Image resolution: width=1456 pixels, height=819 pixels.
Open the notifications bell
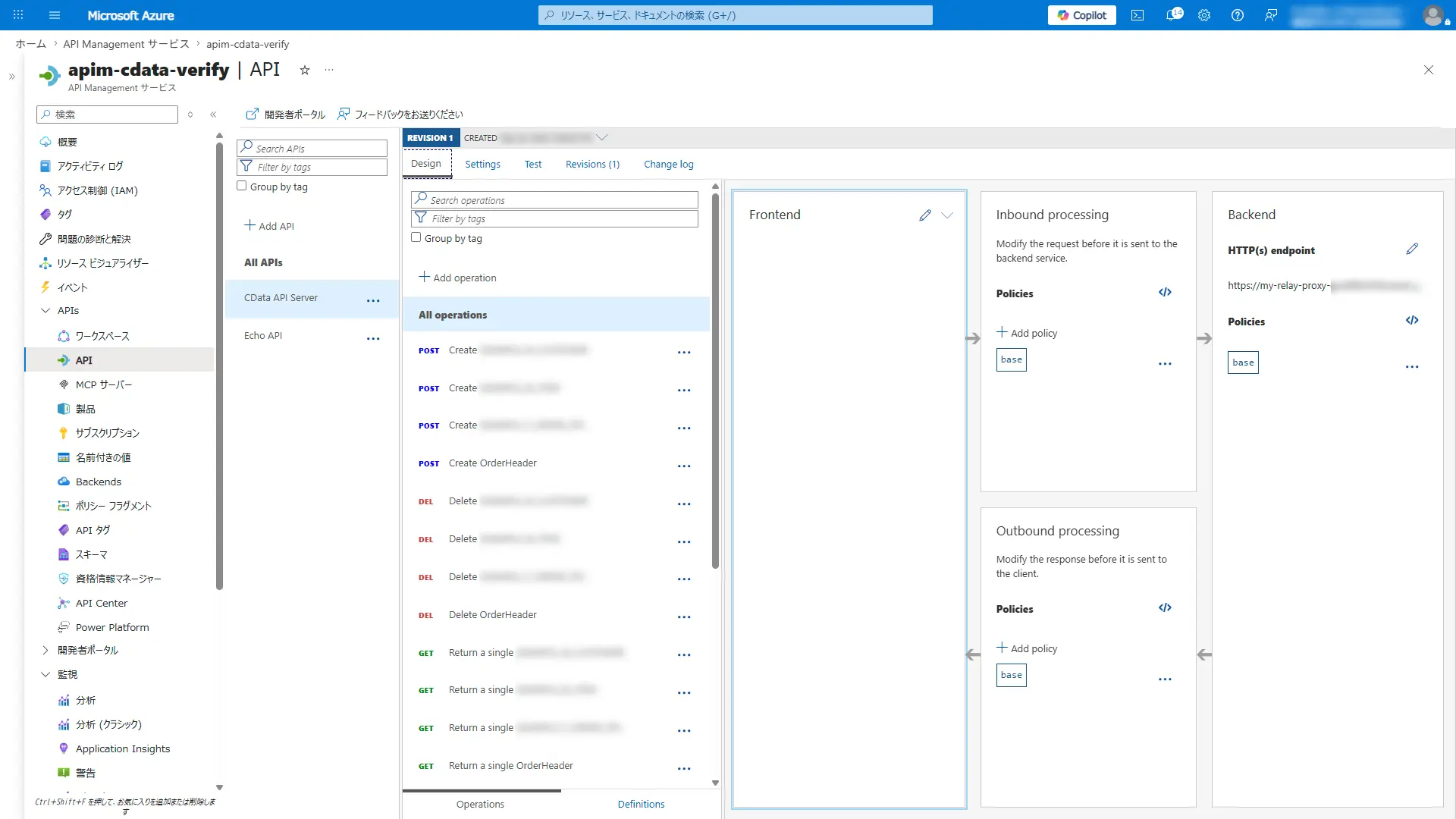1172,15
